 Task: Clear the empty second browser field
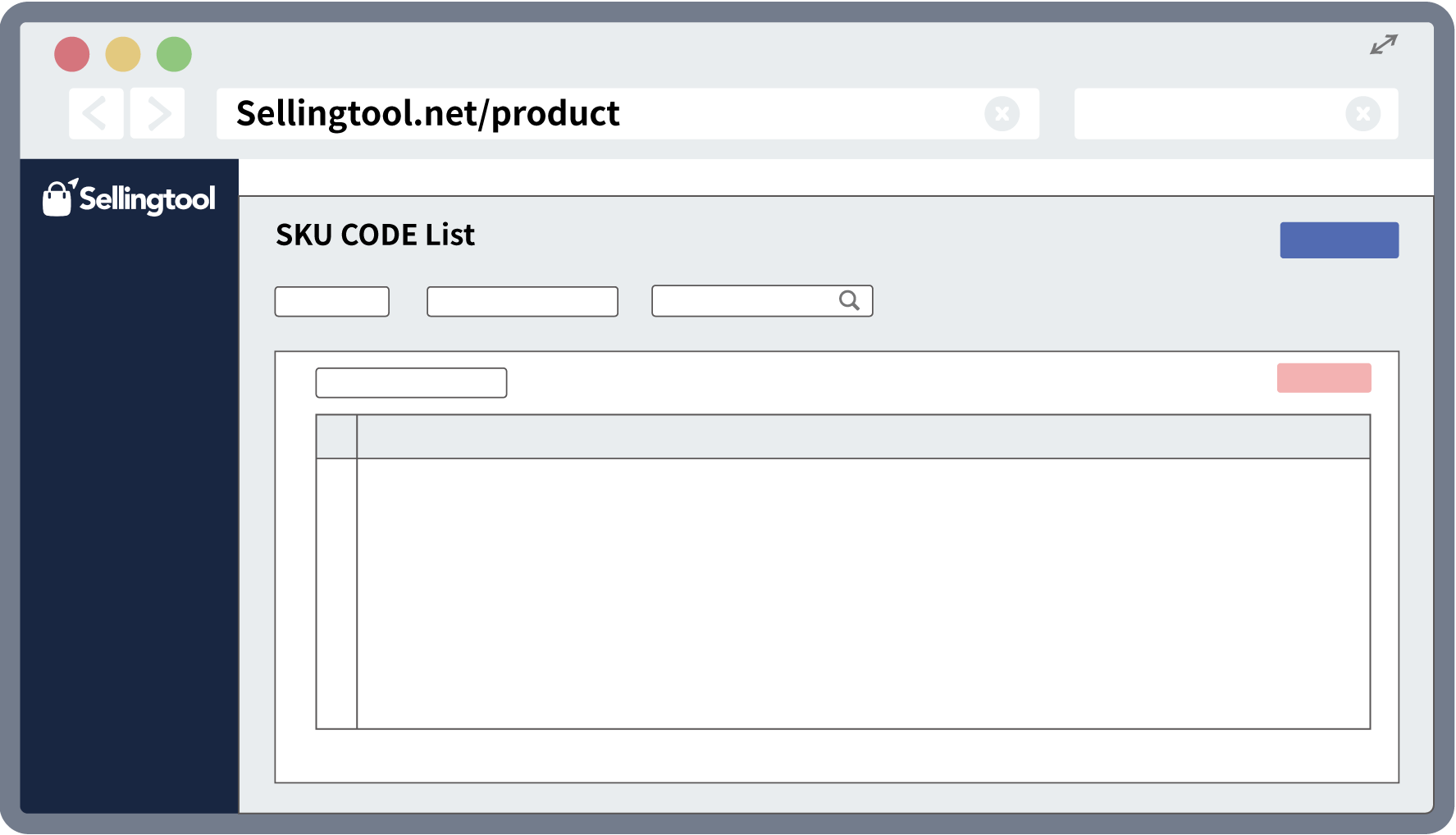[x=1362, y=114]
